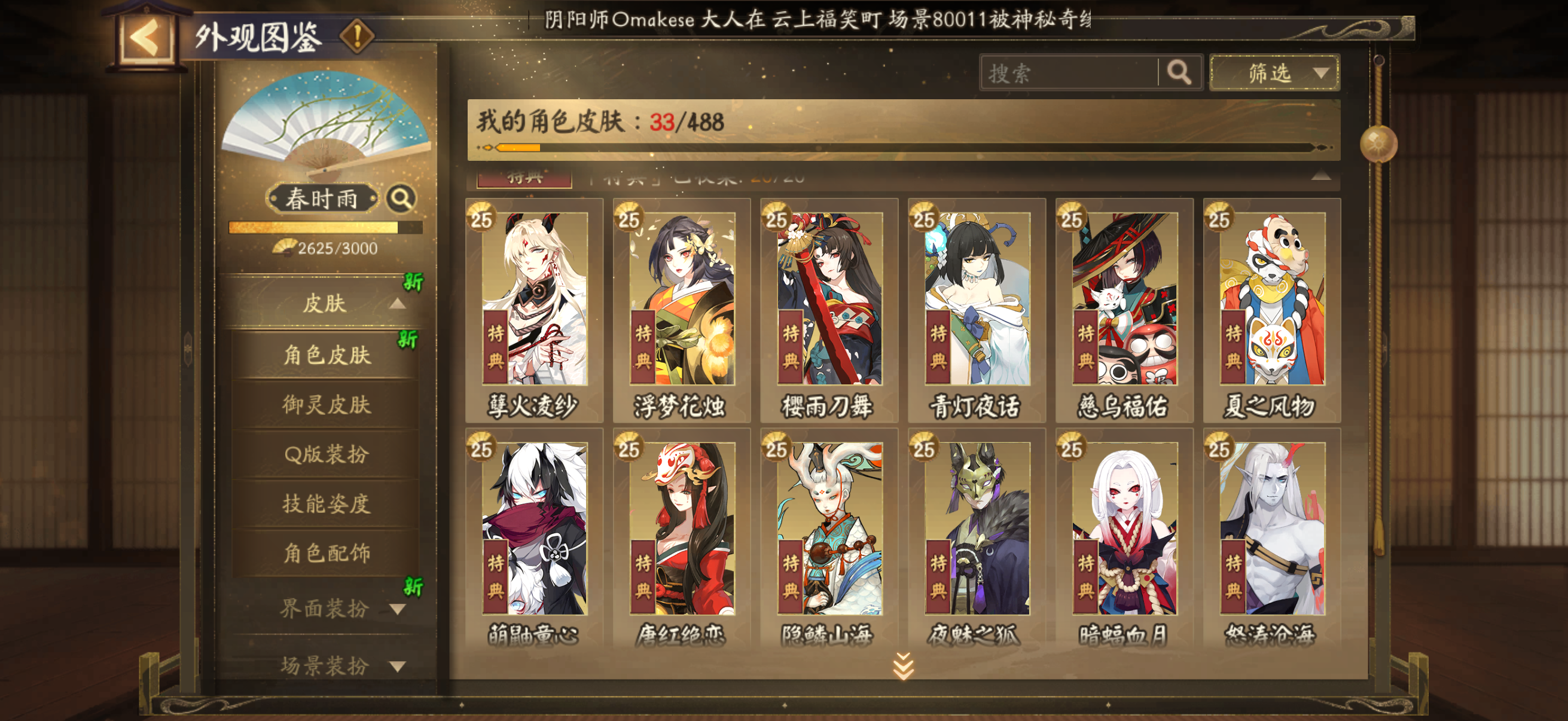Screen dimensions: 1568x721
Task: Click the 春时雨 fan image
Action: click(327, 123)
